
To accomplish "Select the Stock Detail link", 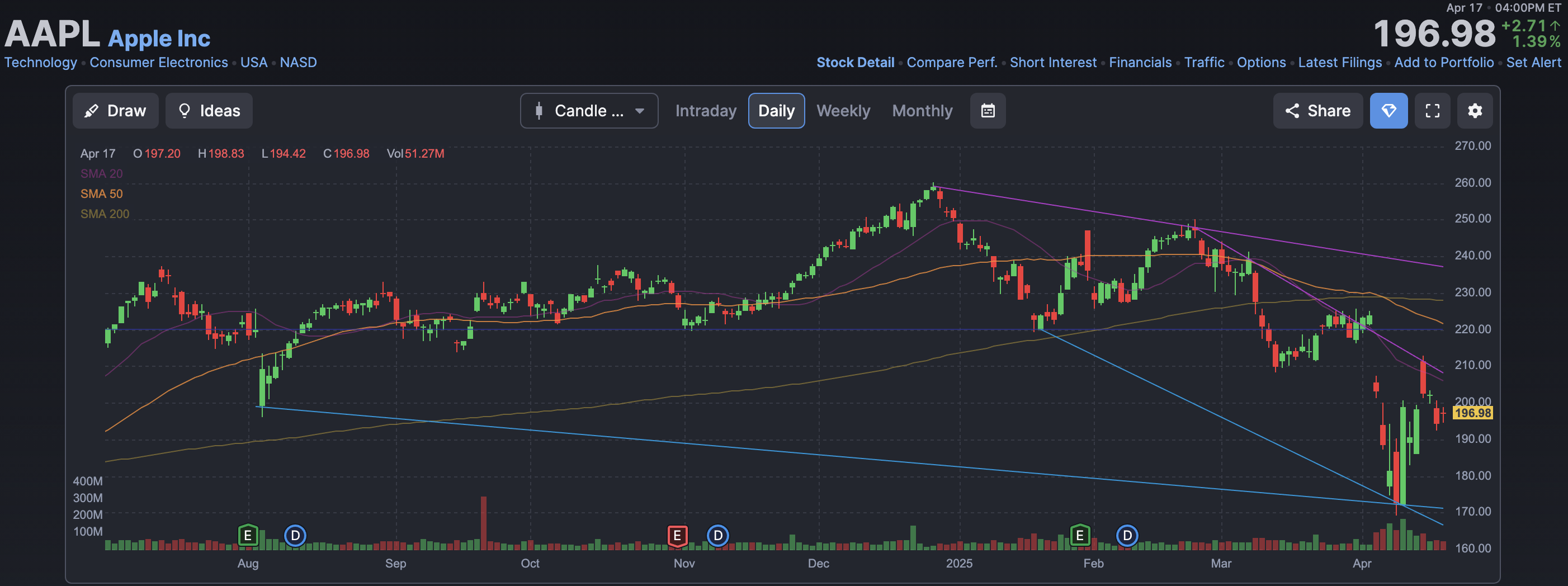I will (x=855, y=63).
